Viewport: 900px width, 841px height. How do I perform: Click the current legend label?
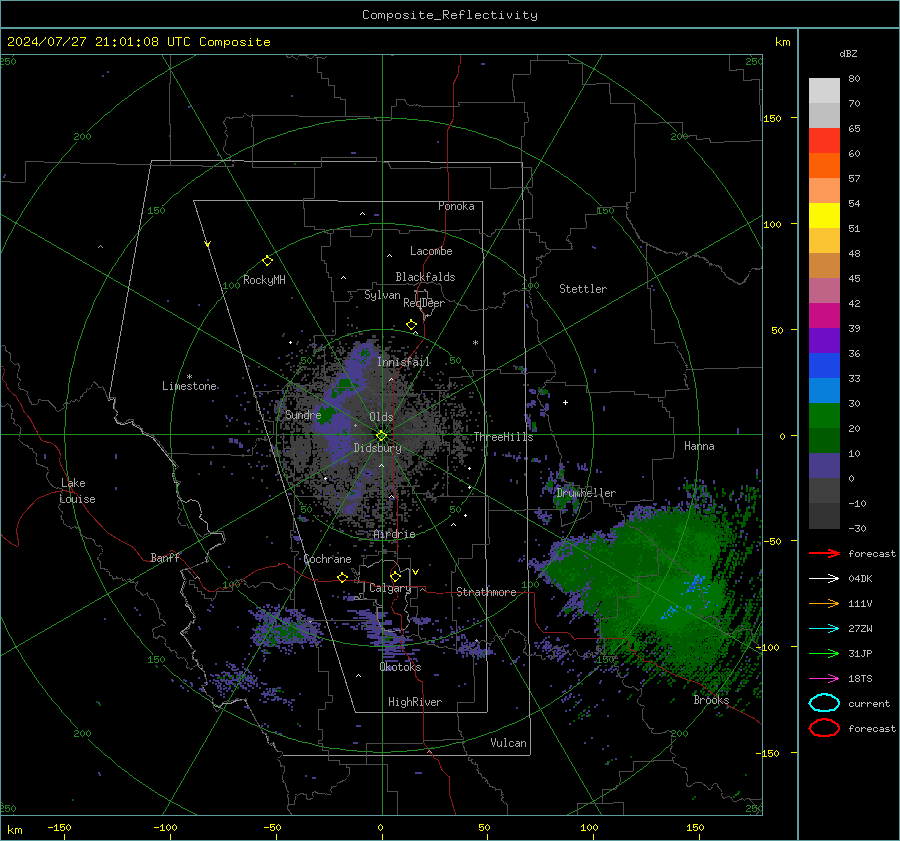(869, 703)
